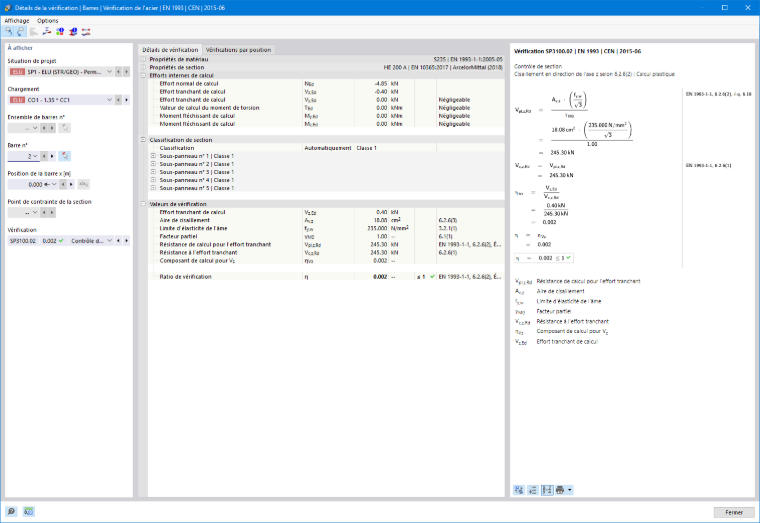Expand the Propriétés de section row

[x=143, y=67]
